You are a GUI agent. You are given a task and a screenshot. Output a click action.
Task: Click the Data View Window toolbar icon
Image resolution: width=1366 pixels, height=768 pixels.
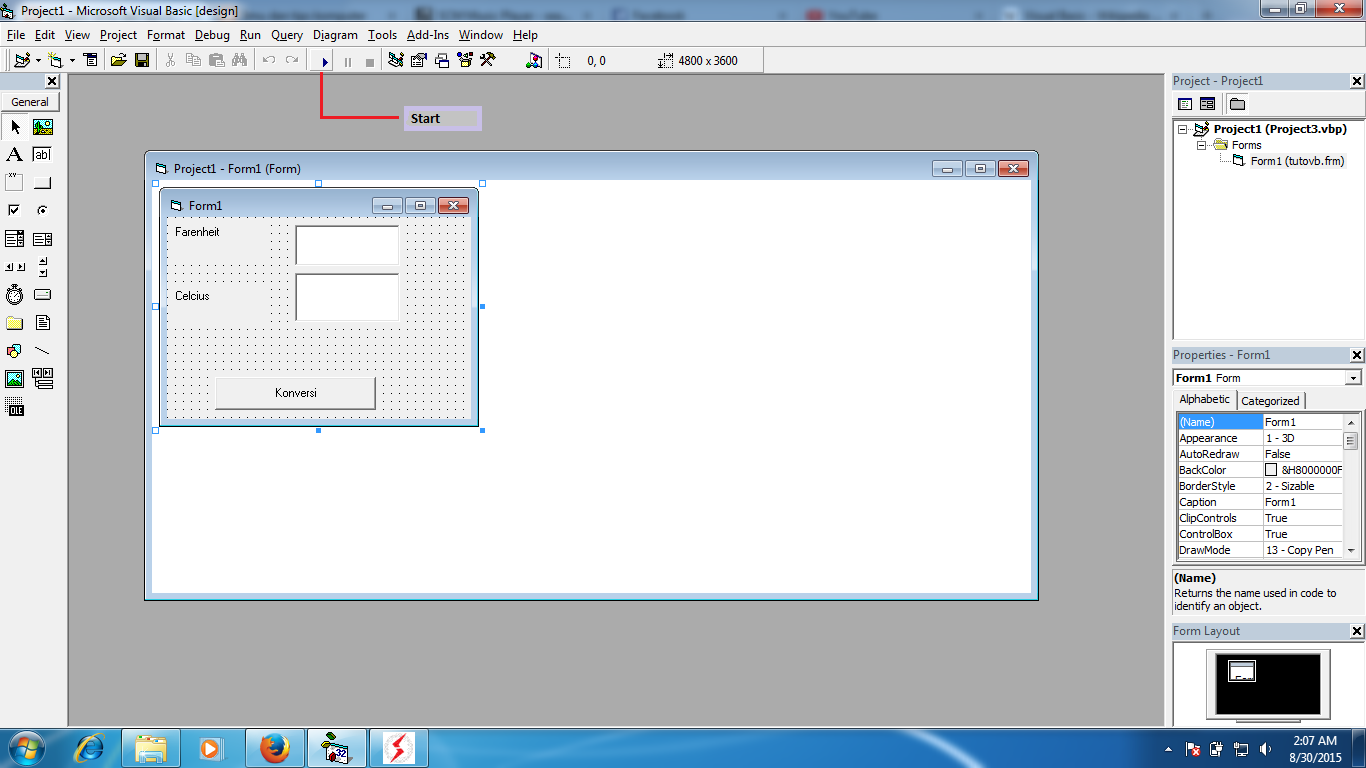pyautogui.click(x=534, y=60)
